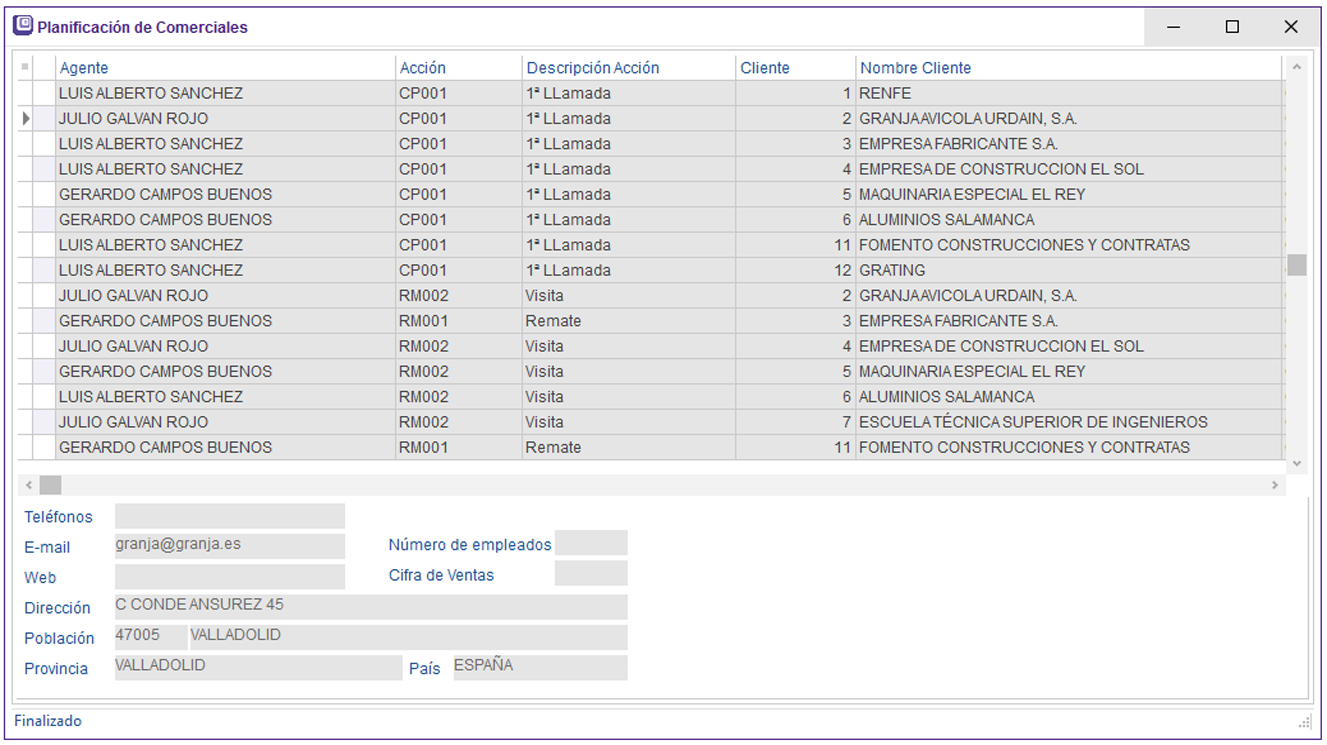Click the Nombre Cliente column header
Image resolution: width=1327 pixels, height=745 pixels.
point(1068,68)
